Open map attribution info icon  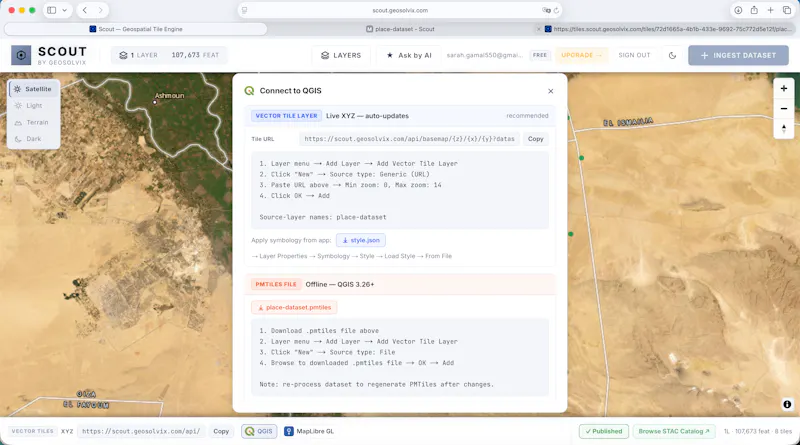787,404
